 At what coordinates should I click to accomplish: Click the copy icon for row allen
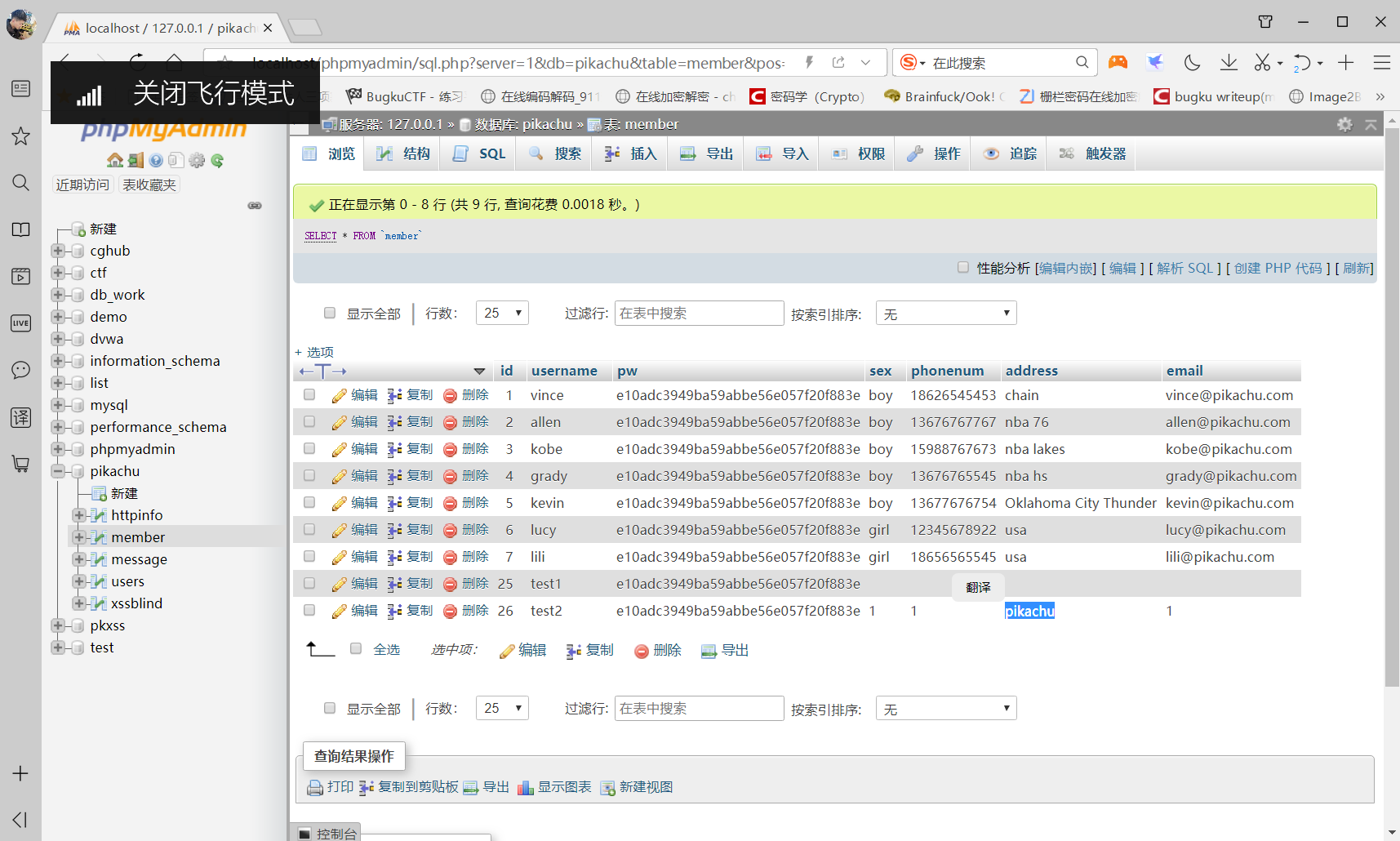pos(394,423)
